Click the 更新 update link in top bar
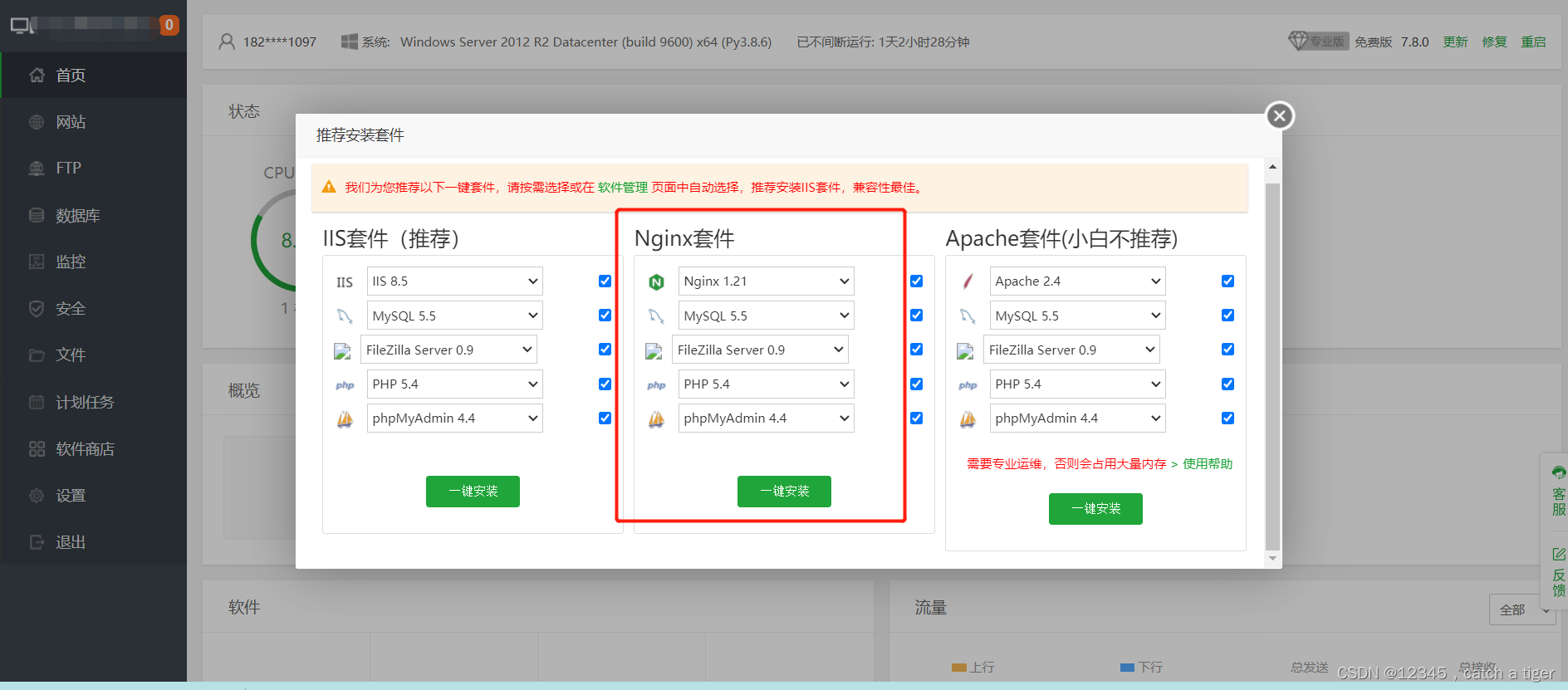 pos(1455,42)
